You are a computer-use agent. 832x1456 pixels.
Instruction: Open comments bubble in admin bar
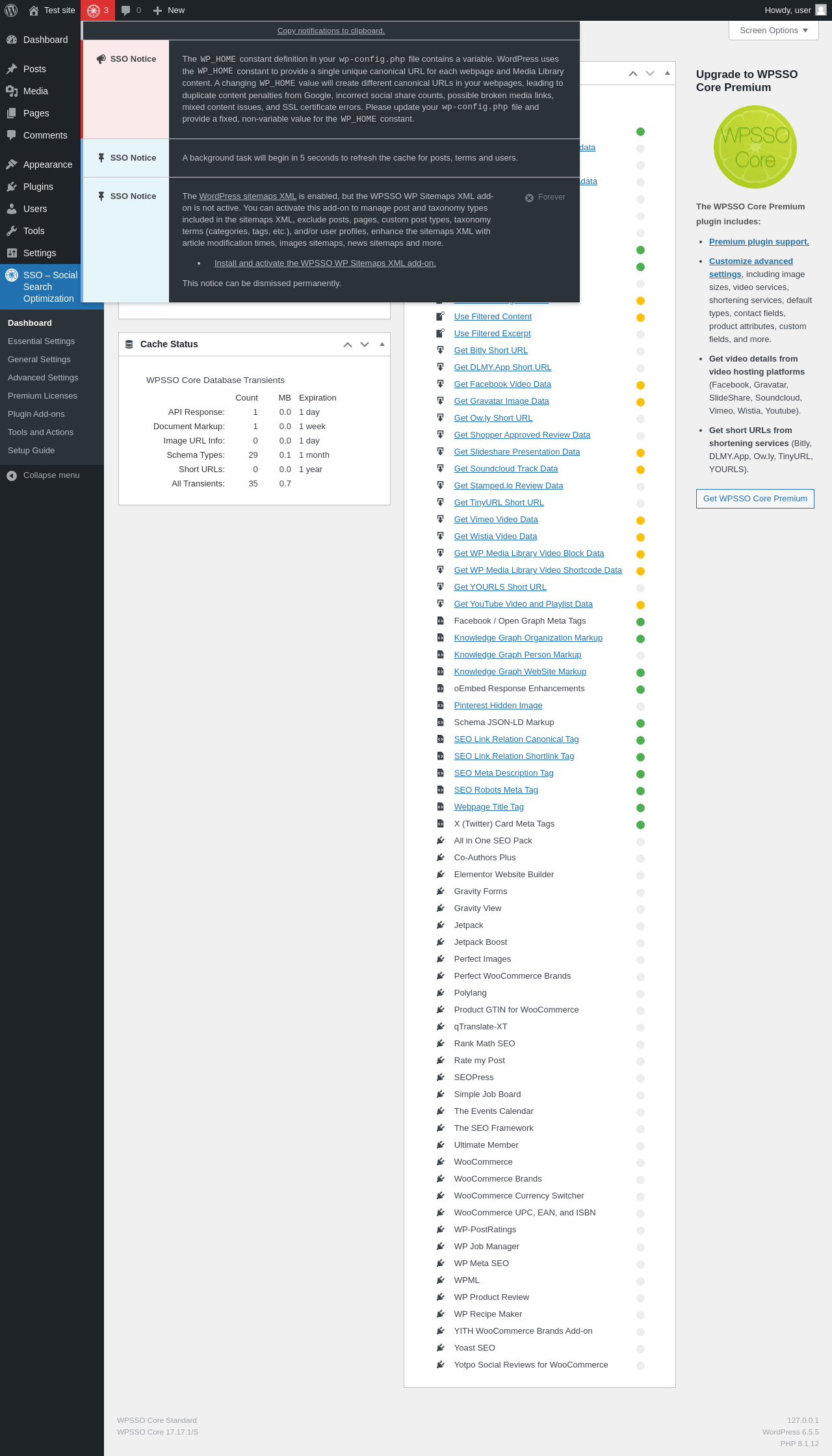126,10
